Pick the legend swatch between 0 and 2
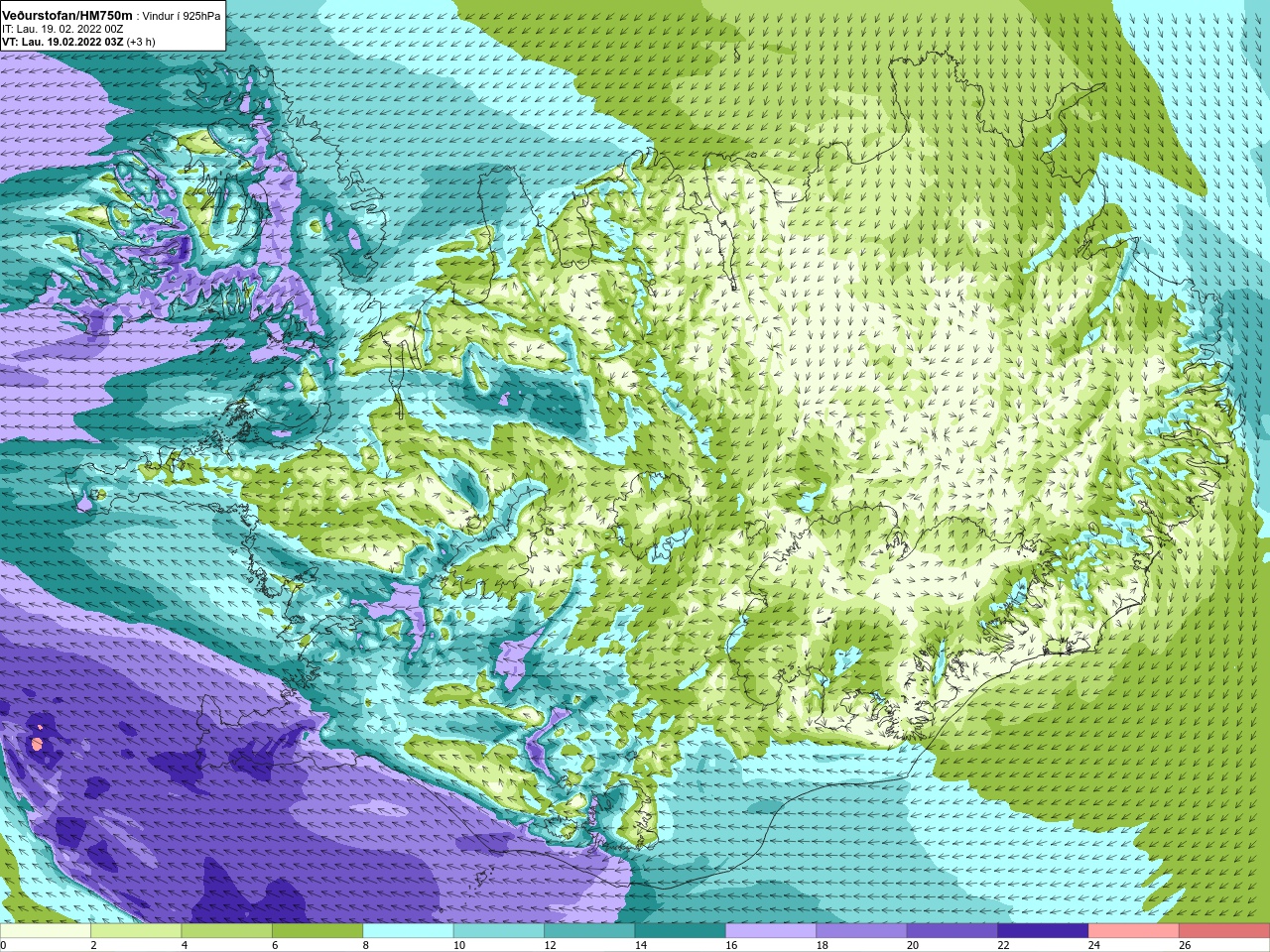Viewport: 1270px width, 952px height. [x=46, y=931]
